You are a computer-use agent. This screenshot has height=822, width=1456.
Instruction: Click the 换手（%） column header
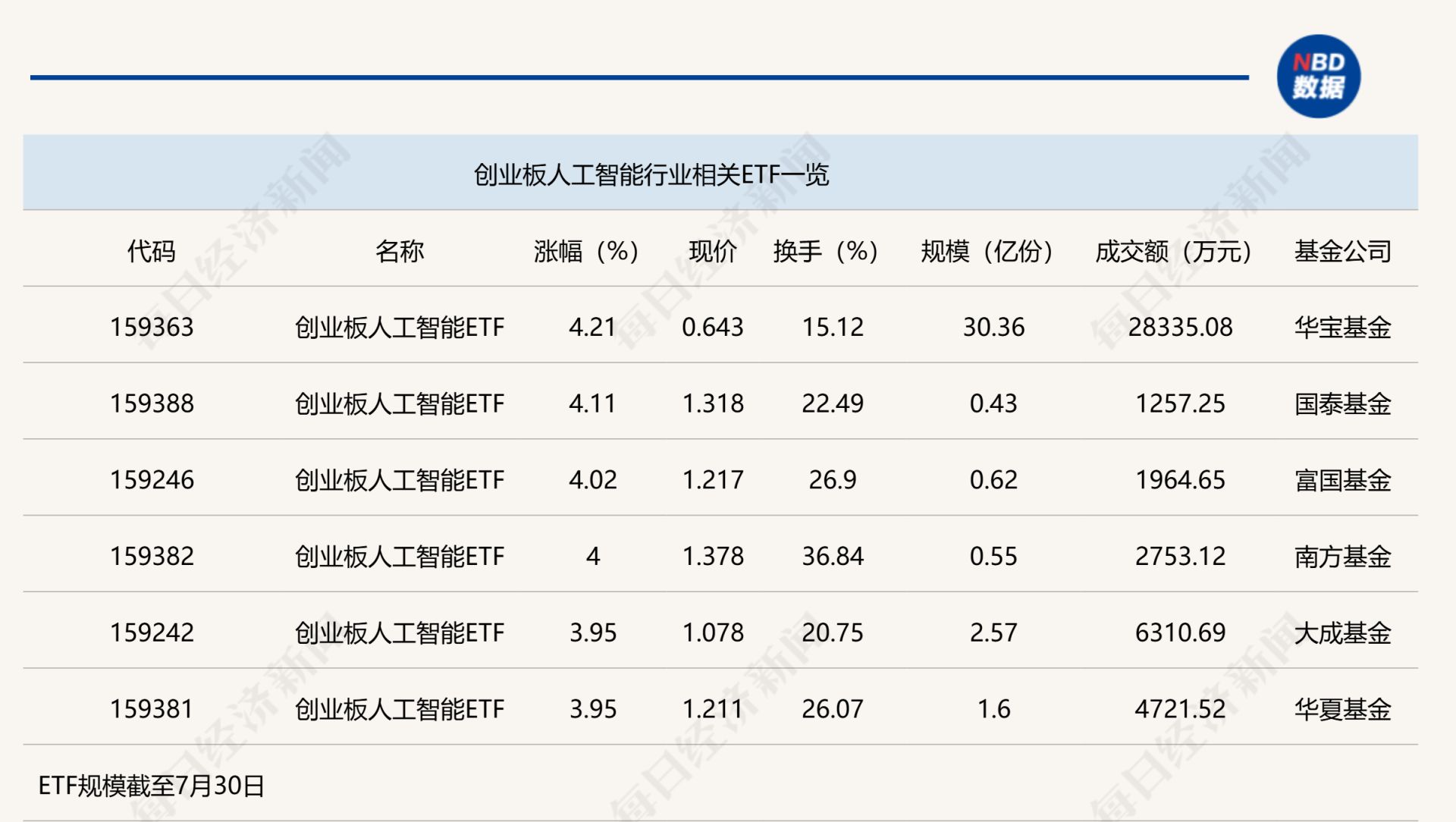(825, 251)
